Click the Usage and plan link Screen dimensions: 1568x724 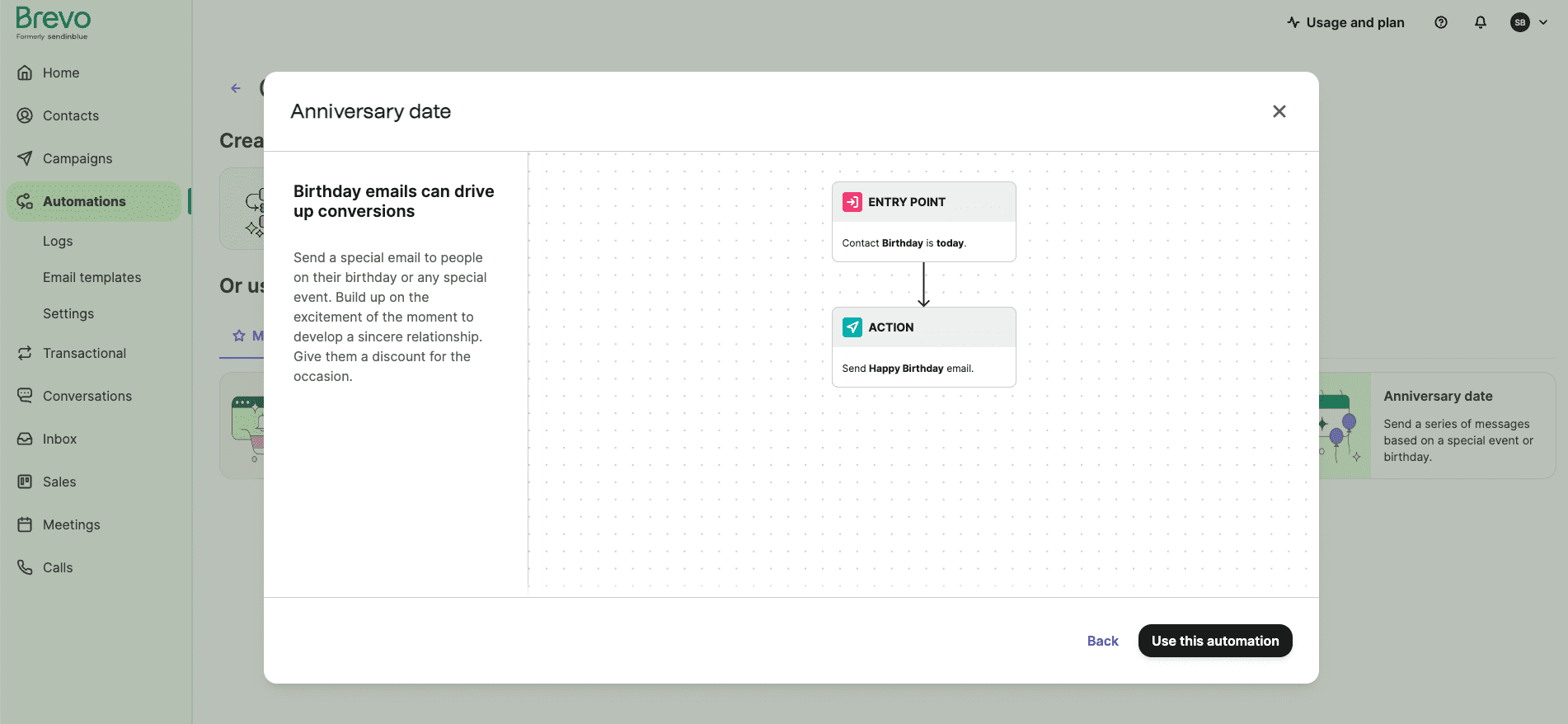[1345, 23]
